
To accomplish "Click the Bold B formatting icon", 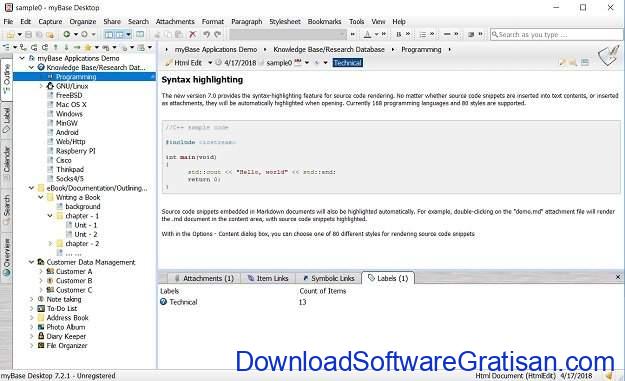I will point(398,35).
